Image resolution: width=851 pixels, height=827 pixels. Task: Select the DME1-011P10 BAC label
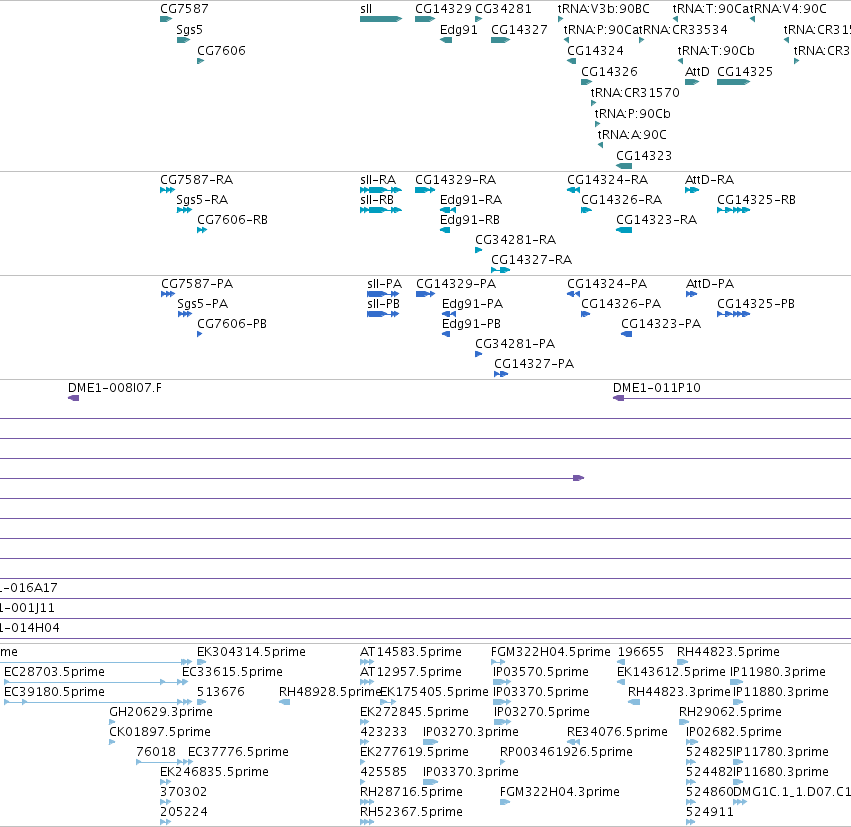(657, 388)
